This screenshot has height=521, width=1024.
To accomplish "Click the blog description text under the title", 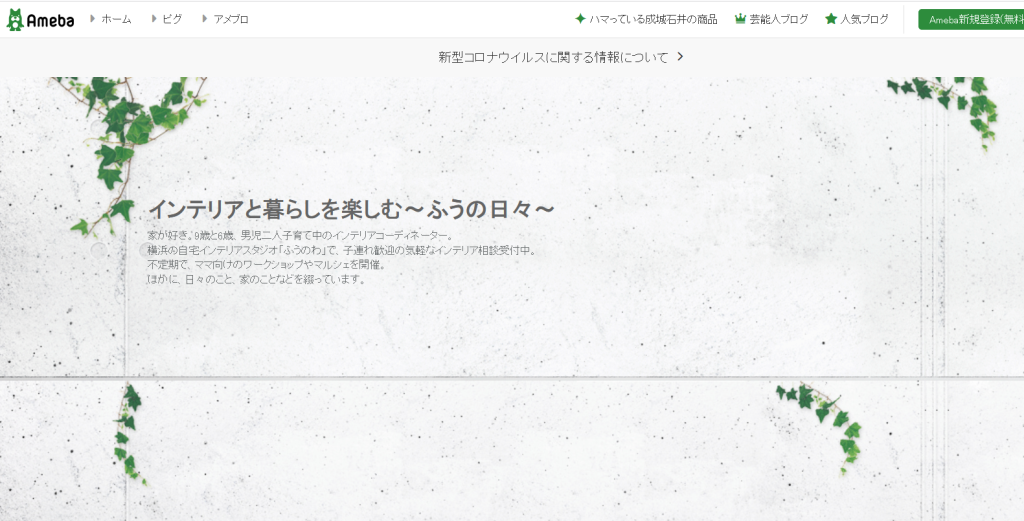I will tap(342, 257).
